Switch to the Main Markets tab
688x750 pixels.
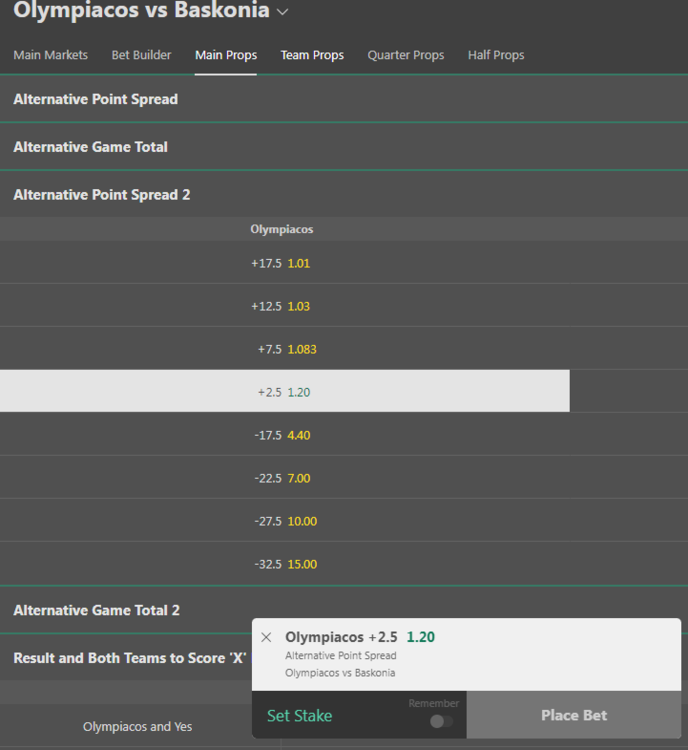click(x=51, y=55)
